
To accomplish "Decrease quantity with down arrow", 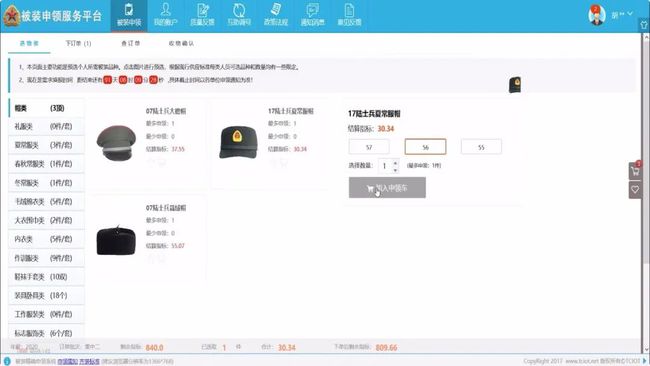I will point(395,170).
